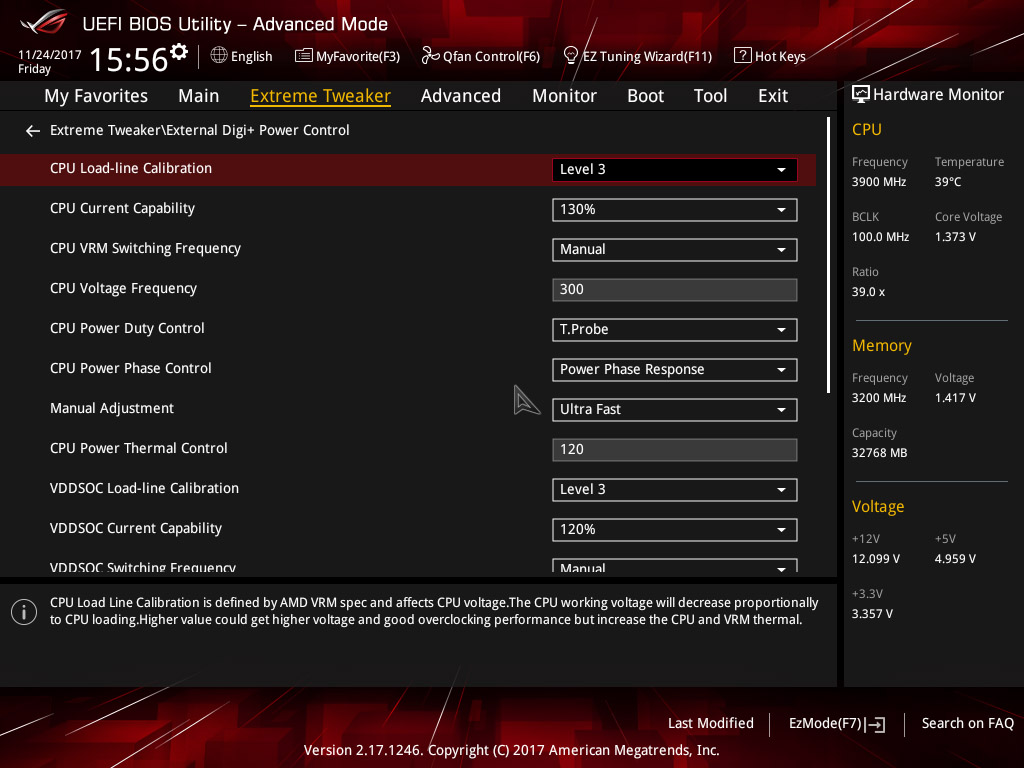Switch to EzMode(F7)
Screen dimensions: 1024x768
pyautogui.click(x=837, y=724)
